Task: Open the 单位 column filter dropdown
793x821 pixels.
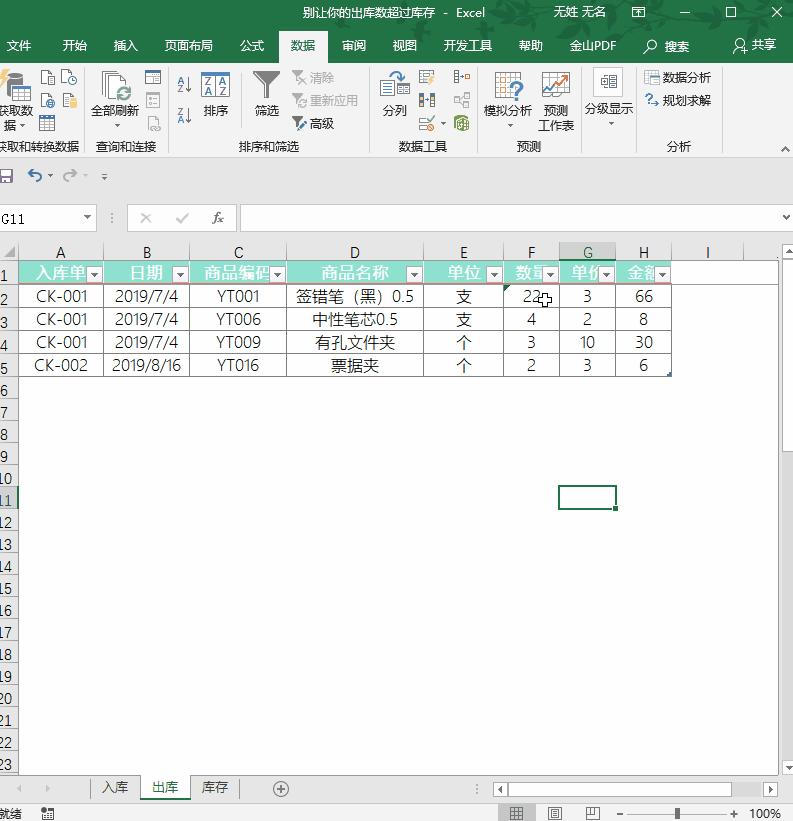Action: (x=494, y=274)
